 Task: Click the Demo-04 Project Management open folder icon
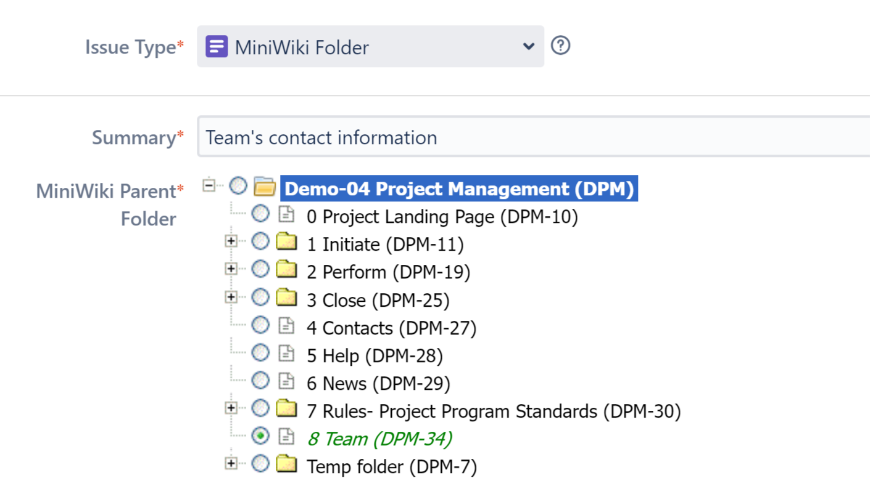[265, 187]
